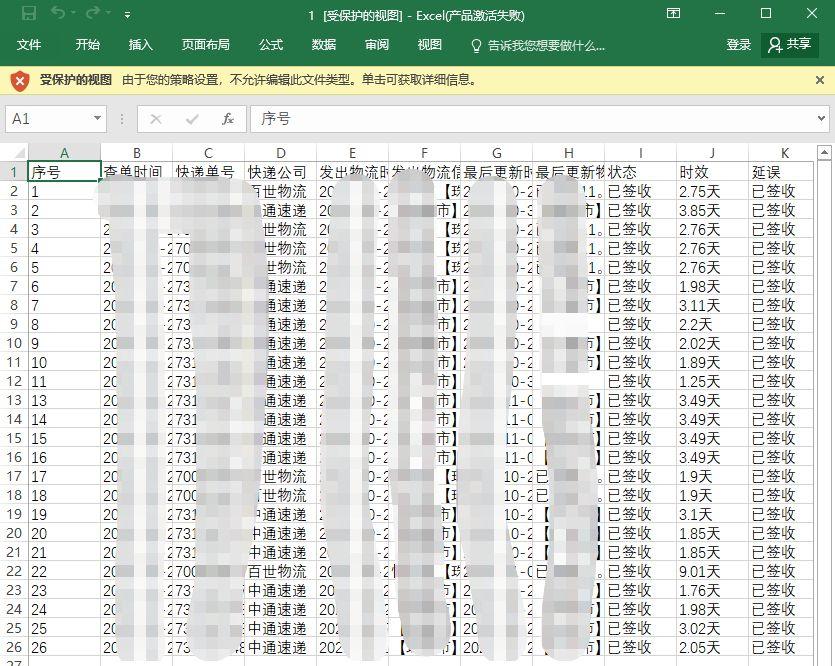Click vertical scrollbar up arrow

tap(824, 153)
